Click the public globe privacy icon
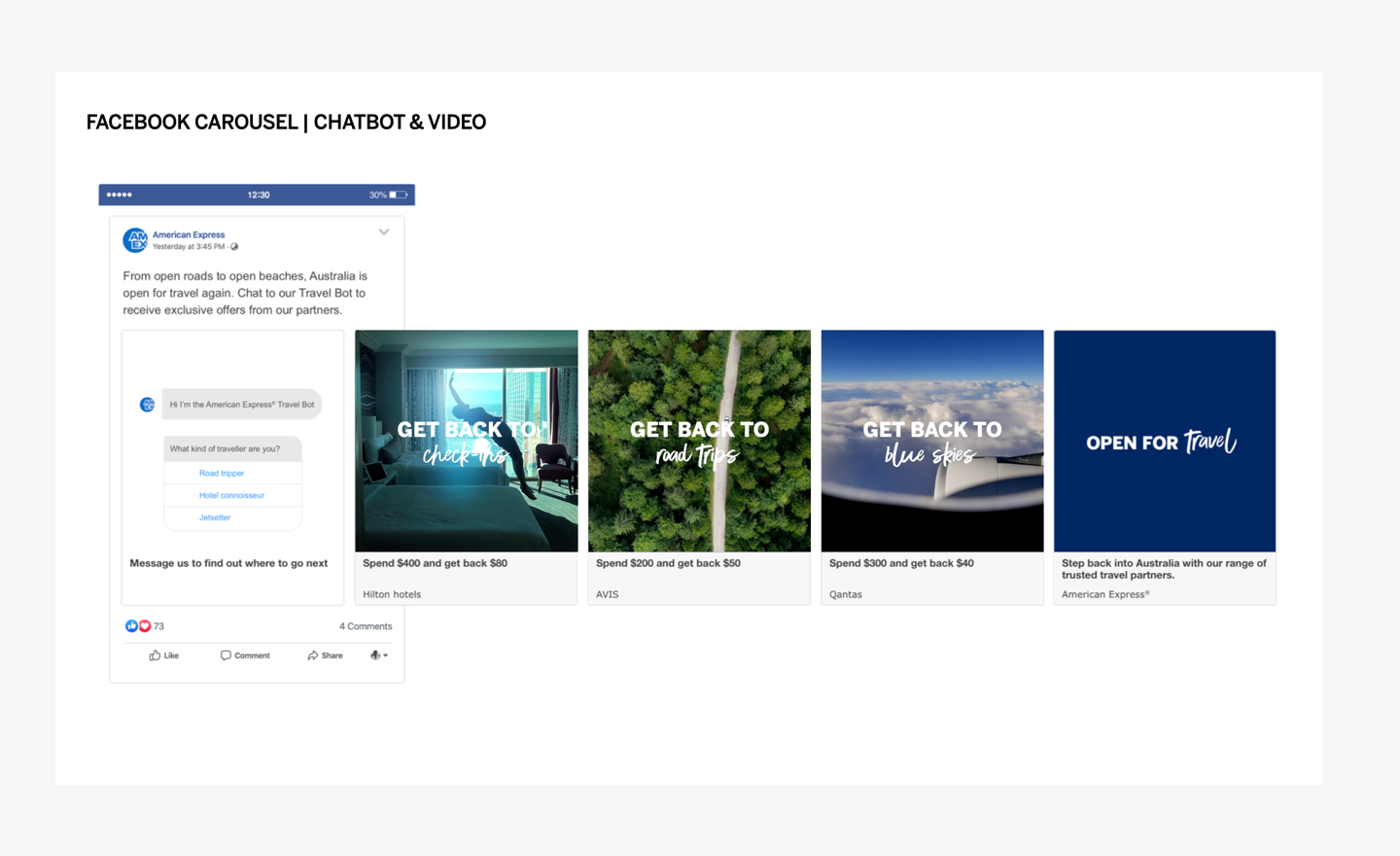The image size is (1400, 856). tap(234, 247)
